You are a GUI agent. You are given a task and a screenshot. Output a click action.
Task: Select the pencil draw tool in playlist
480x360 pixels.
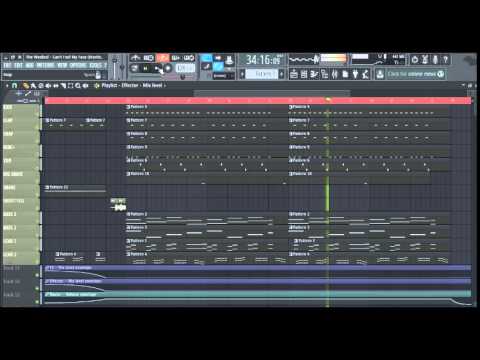(25, 85)
